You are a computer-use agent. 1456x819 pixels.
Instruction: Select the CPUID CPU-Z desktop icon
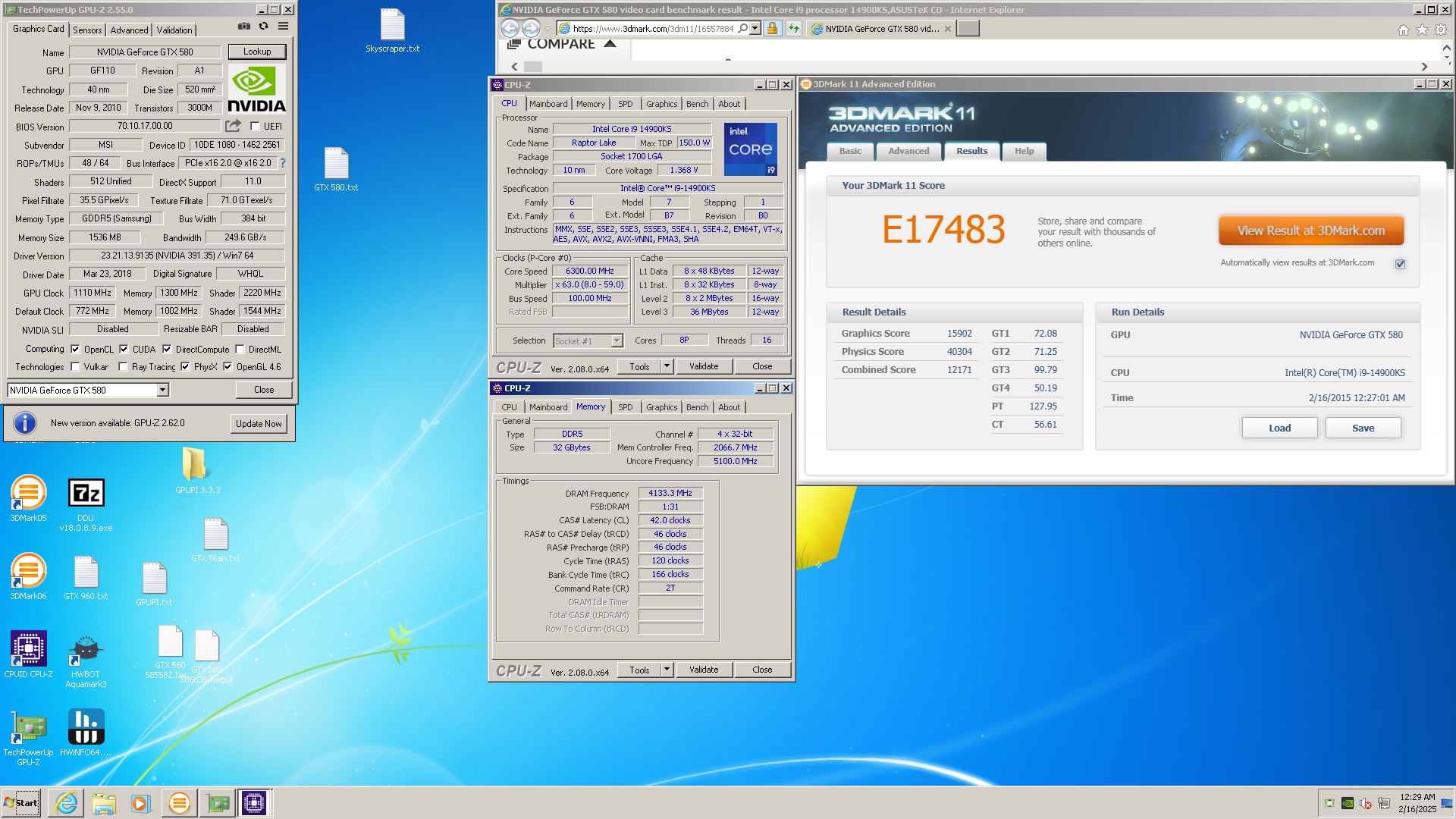tap(28, 654)
